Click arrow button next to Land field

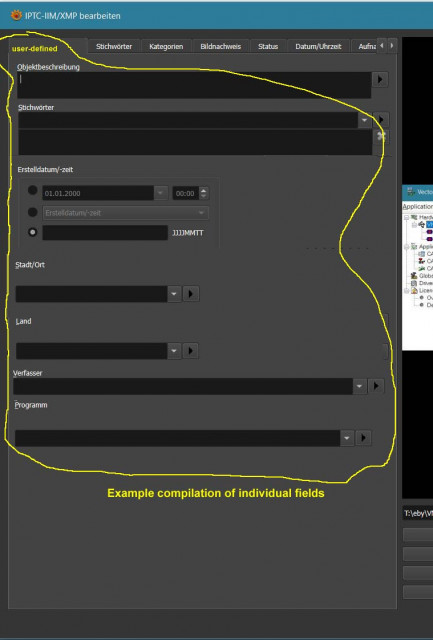(191, 351)
